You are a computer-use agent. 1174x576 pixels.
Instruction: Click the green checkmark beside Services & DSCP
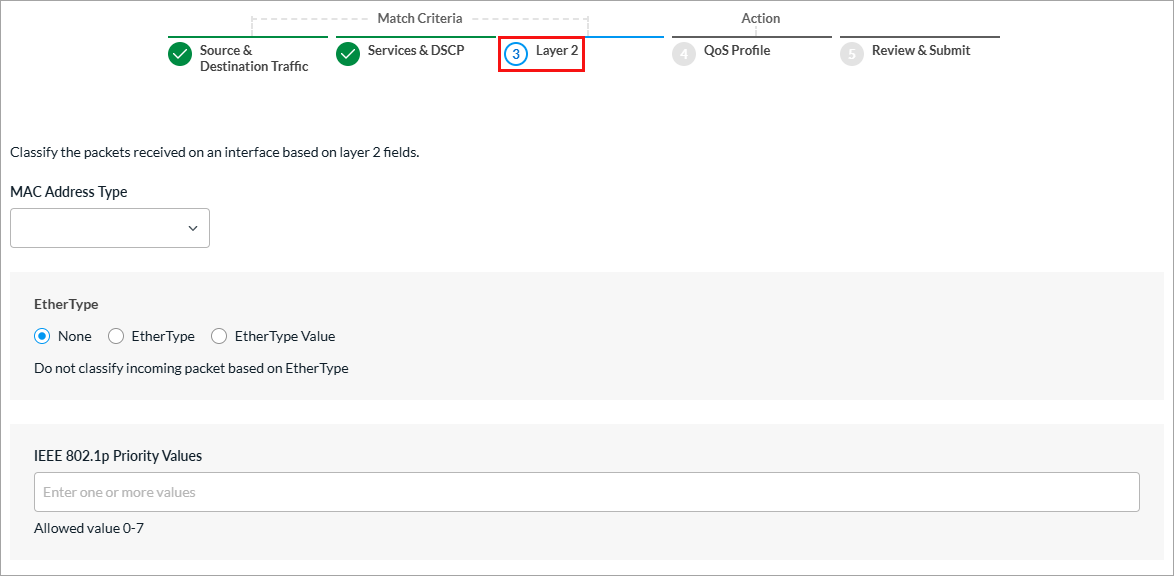(x=348, y=54)
